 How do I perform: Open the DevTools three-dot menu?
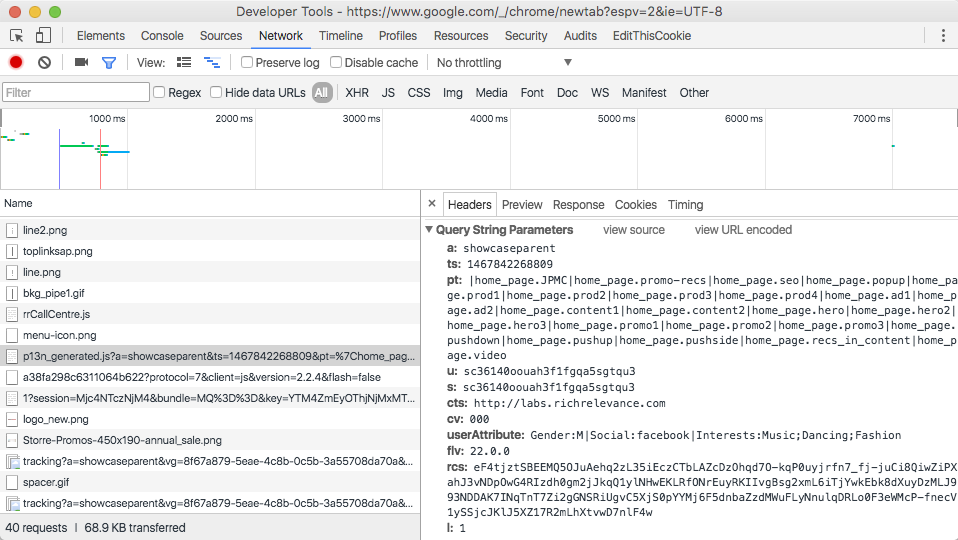[943, 35]
